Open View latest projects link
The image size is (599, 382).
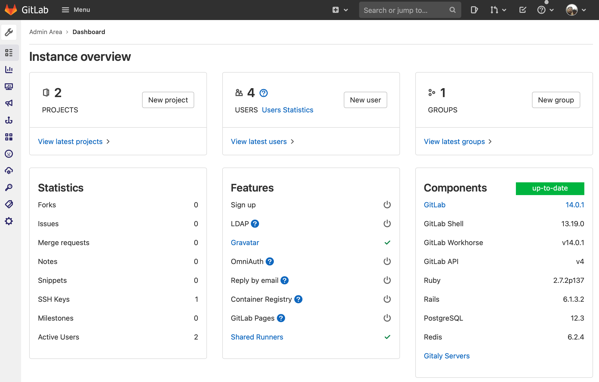(x=74, y=141)
